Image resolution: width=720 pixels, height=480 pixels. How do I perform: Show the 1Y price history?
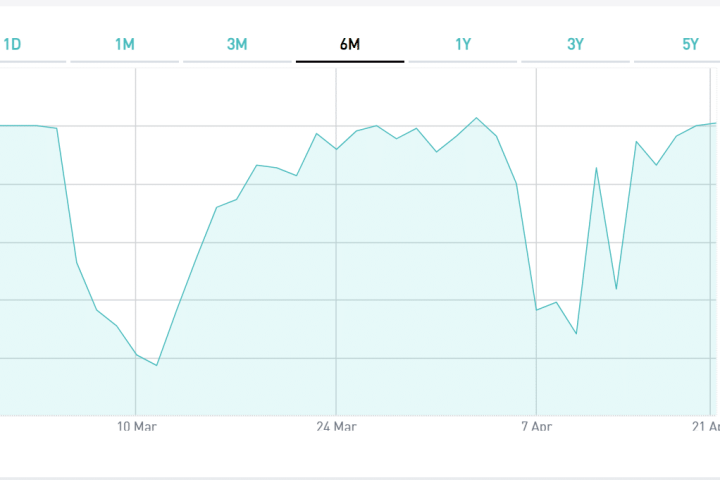pos(463,44)
